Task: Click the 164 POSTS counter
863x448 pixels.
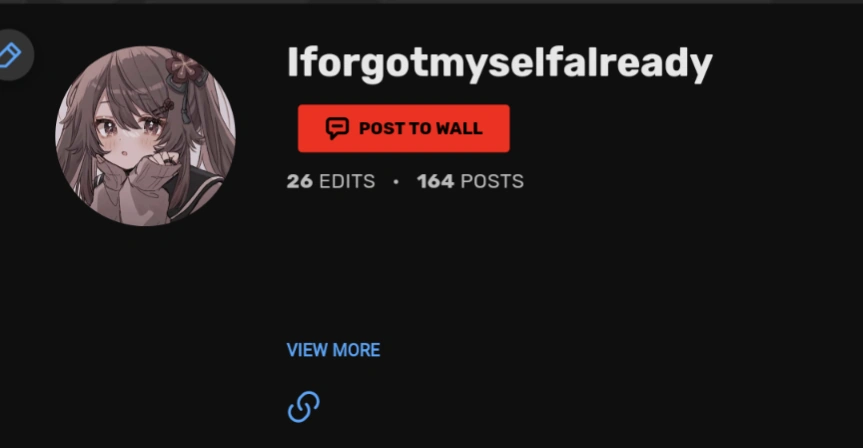Action: (470, 181)
